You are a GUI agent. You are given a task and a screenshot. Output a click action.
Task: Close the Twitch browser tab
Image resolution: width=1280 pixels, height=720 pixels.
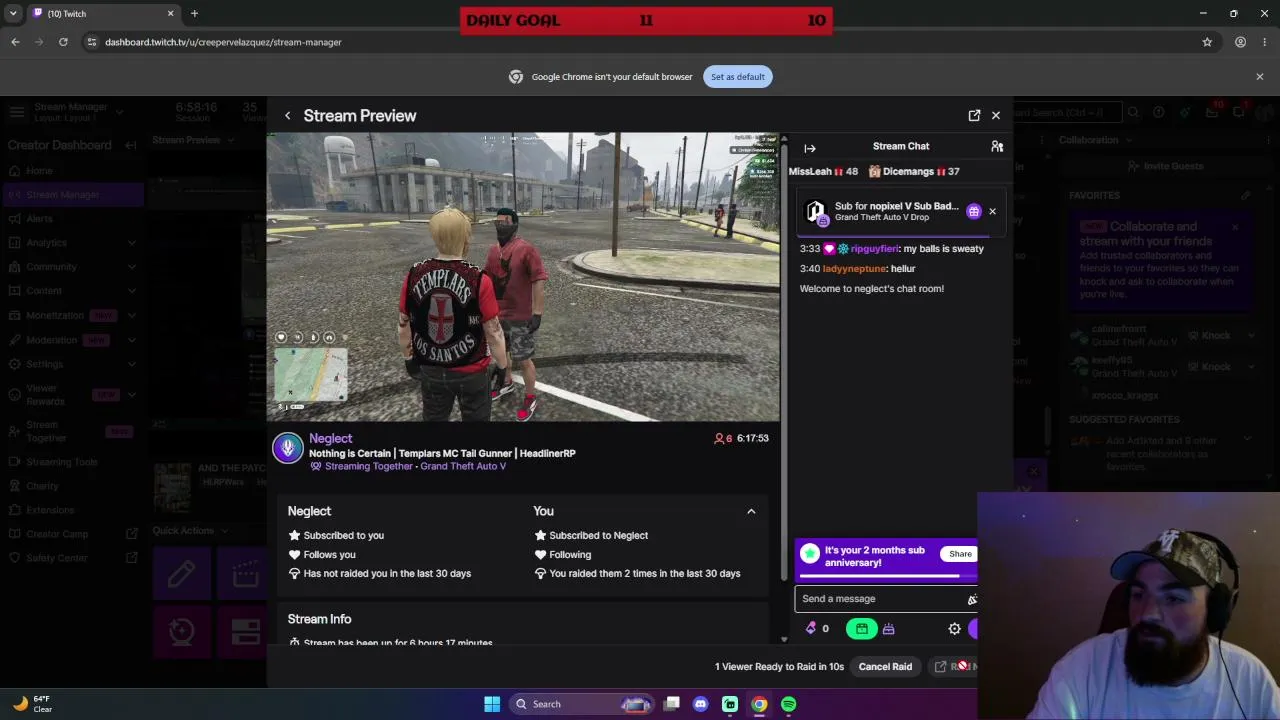pyautogui.click(x=170, y=14)
